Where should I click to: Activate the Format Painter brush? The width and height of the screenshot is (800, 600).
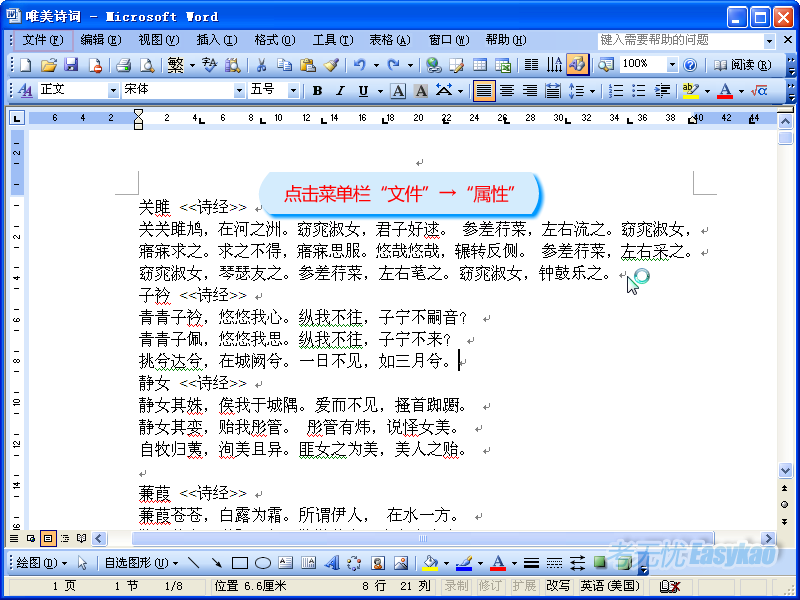click(331, 65)
